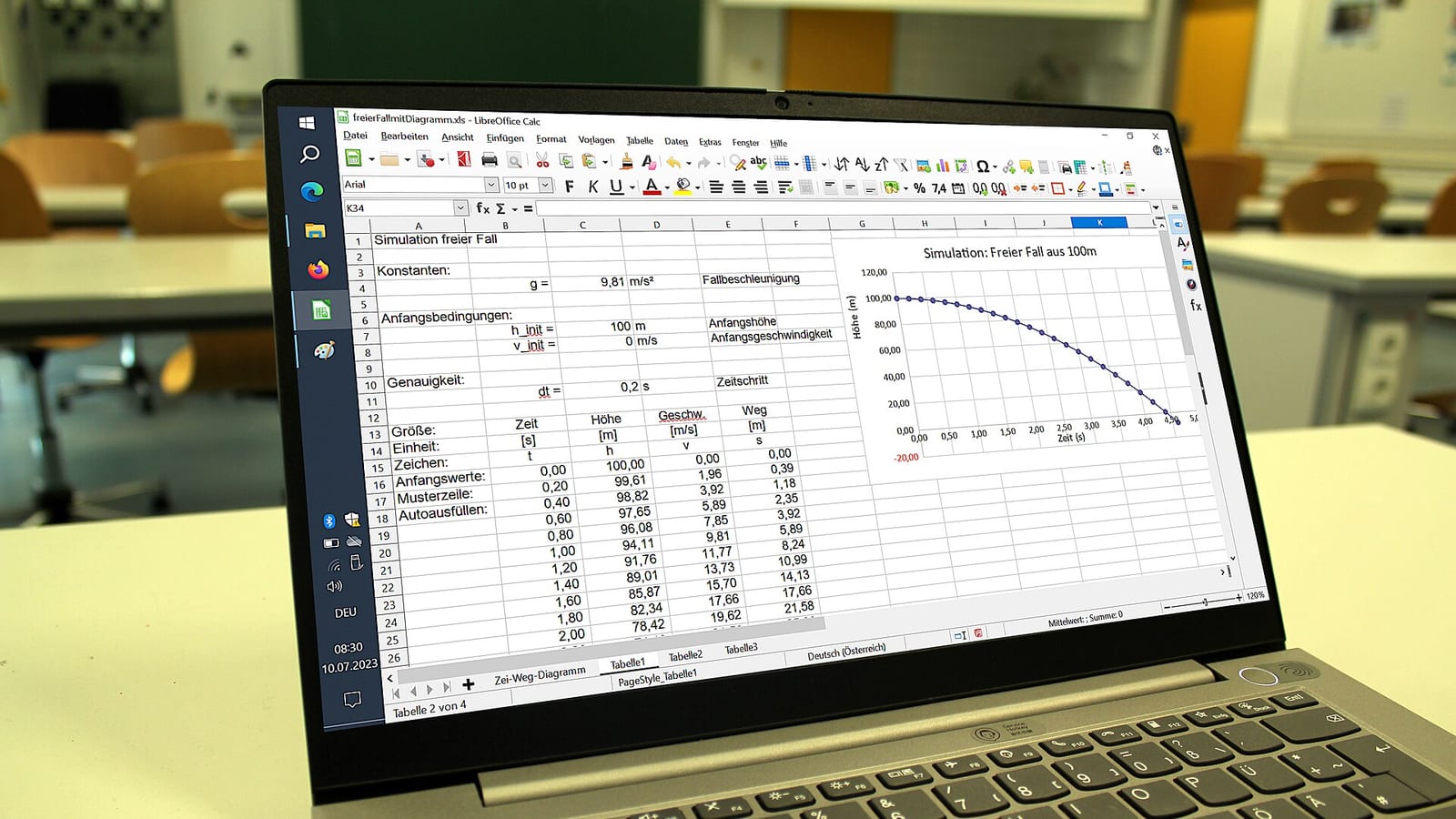Open the Sum function dropdown arrow
This screenshot has width=1456, height=819.
click(x=514, y=209)
